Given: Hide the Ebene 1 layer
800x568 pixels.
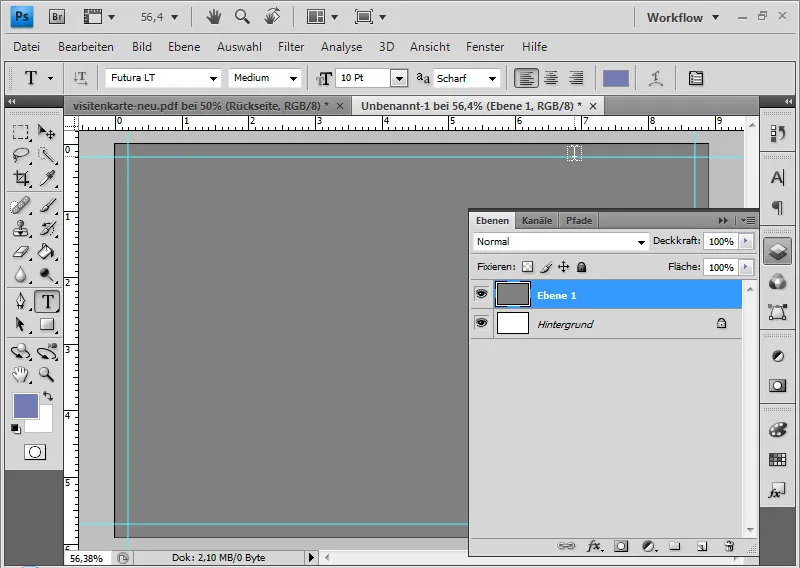Looking at the screenshot, I should [x=481, y=294].
